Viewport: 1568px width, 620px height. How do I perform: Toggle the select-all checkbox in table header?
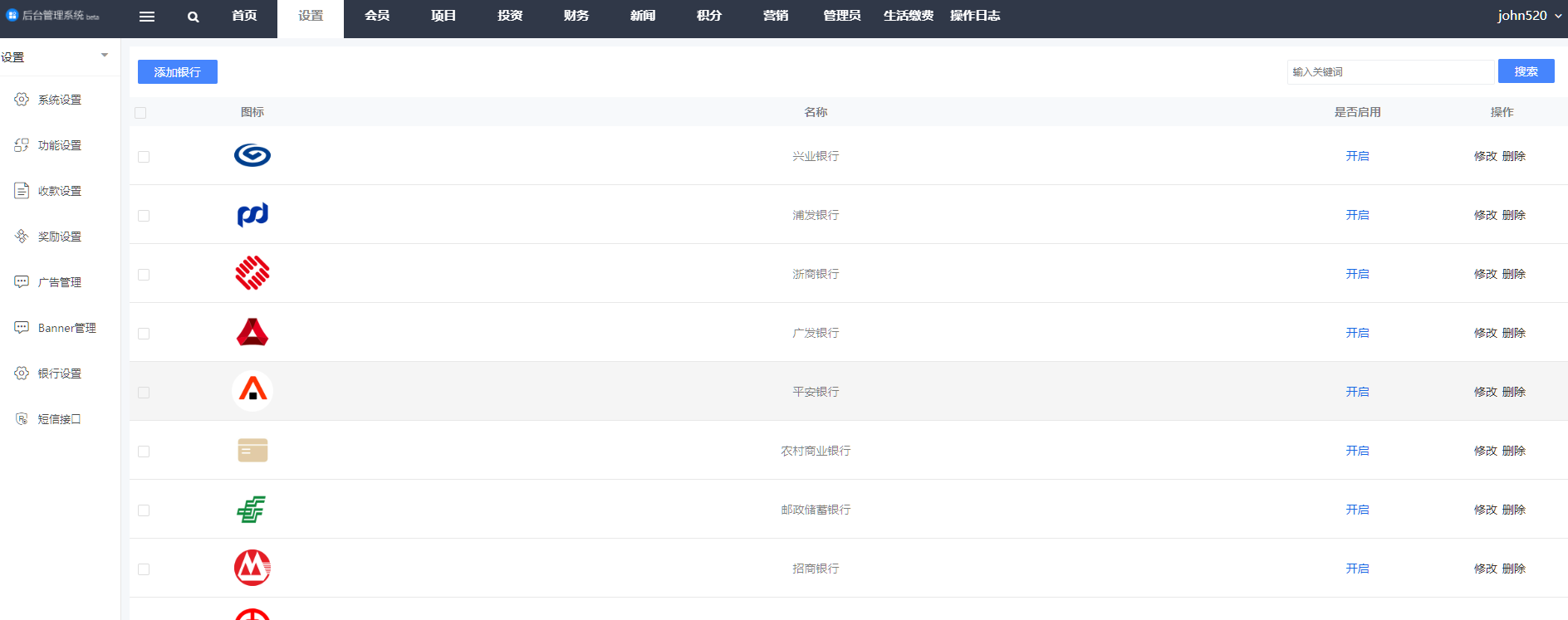coord(140,113)
